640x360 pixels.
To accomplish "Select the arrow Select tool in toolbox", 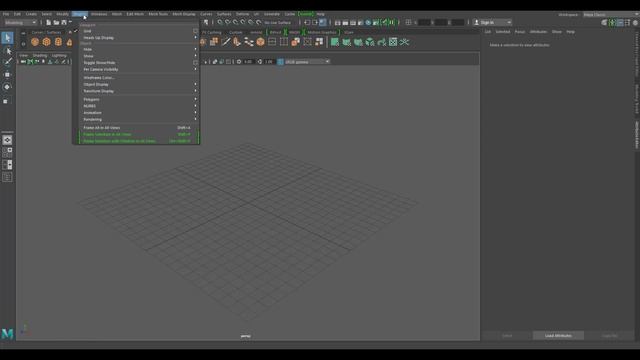I will tap(7, 38).
